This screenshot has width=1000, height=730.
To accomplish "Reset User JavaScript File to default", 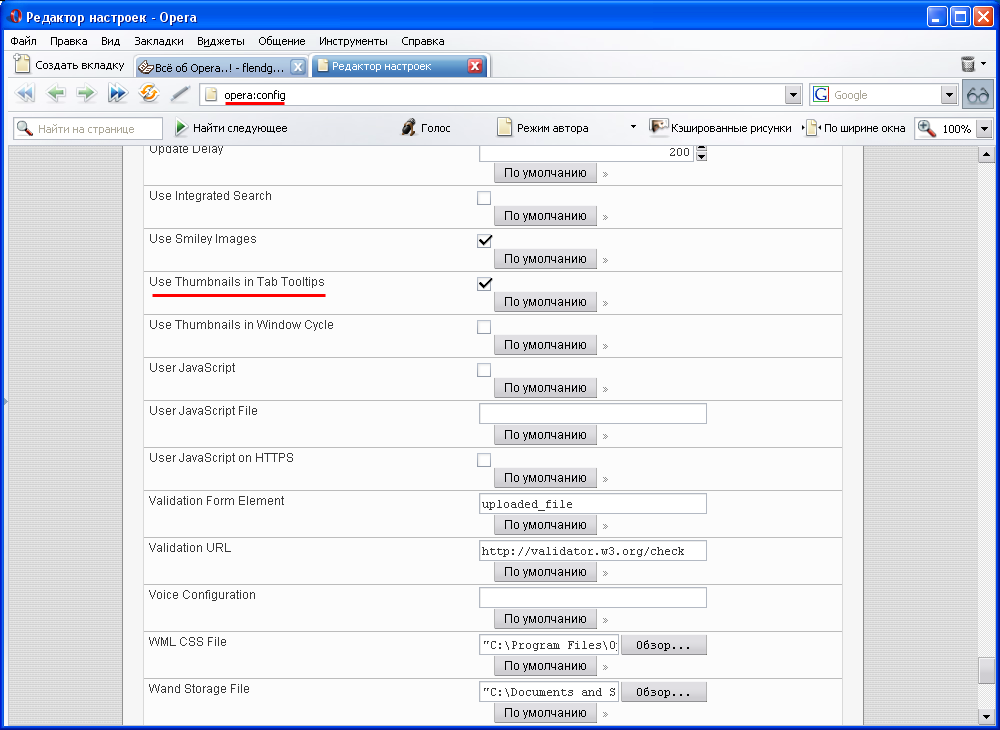I will pos(545,435).
